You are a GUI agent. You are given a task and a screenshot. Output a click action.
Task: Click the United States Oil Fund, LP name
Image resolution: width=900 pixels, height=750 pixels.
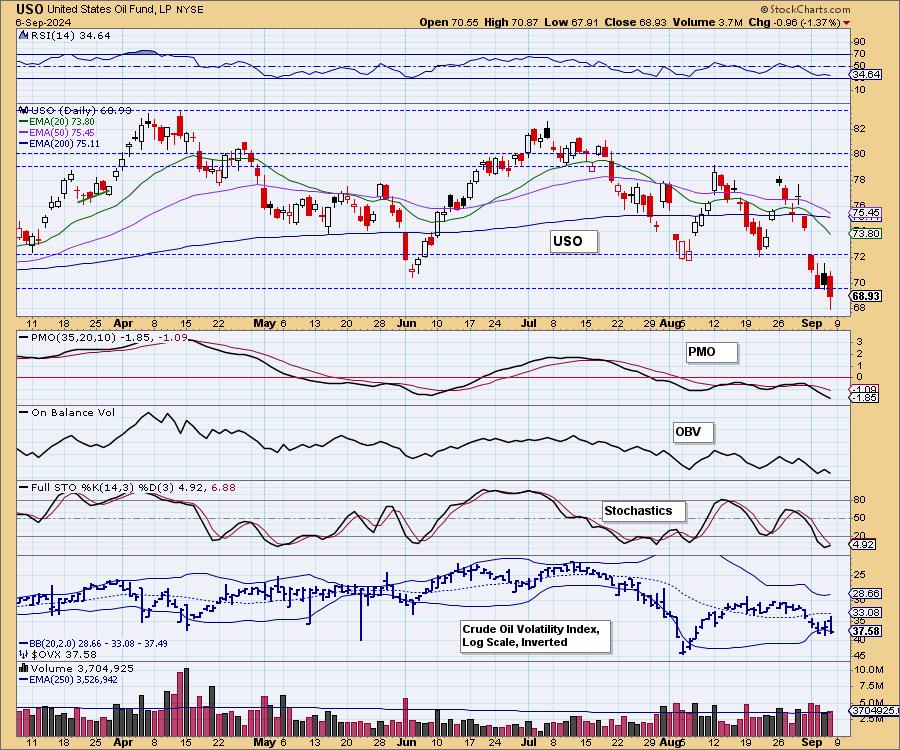click(108, 10)
